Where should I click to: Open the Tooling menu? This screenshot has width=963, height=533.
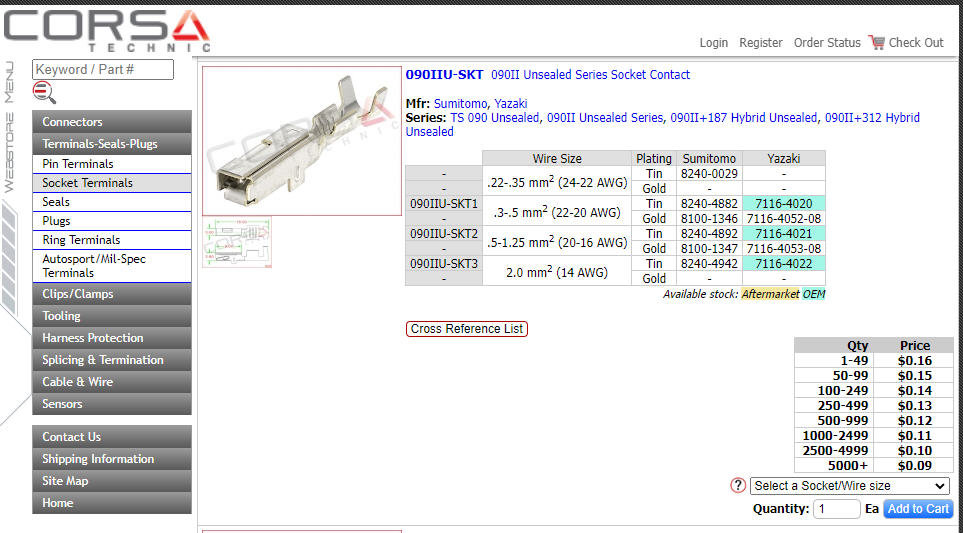pyautogui.click(x=112, y=316)
